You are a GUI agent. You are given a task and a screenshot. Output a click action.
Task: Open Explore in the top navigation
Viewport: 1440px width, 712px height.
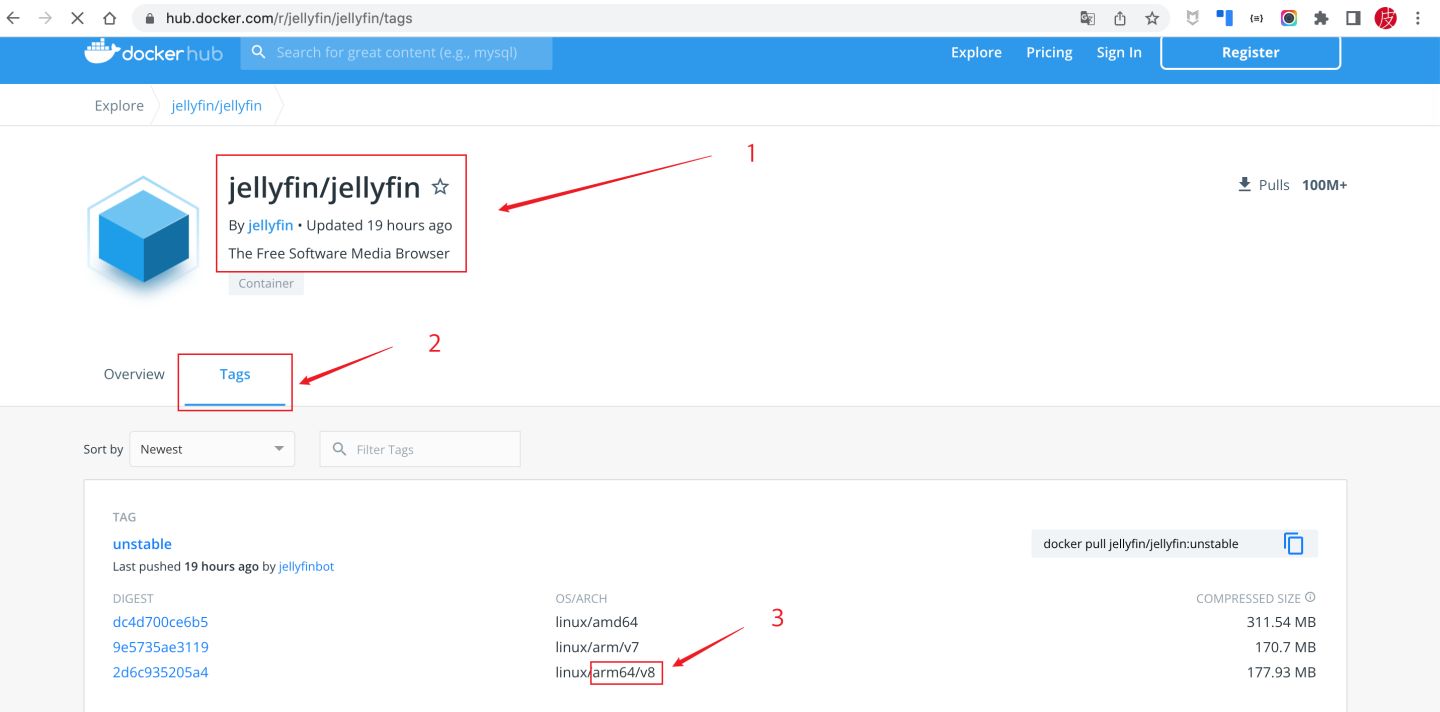point(976,52)
